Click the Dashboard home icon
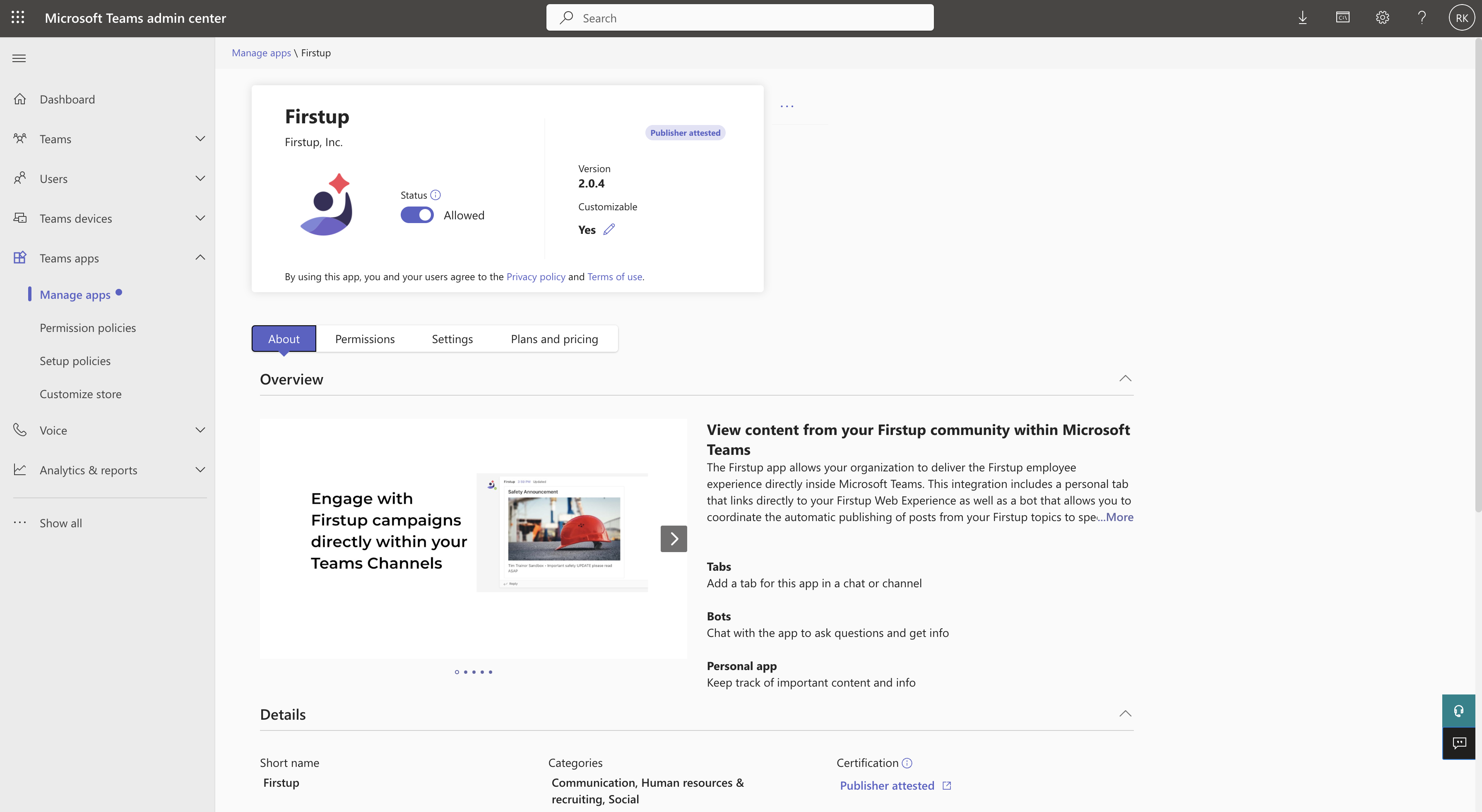The height and width of the screenshot is (812, 1482). point(20,99)
